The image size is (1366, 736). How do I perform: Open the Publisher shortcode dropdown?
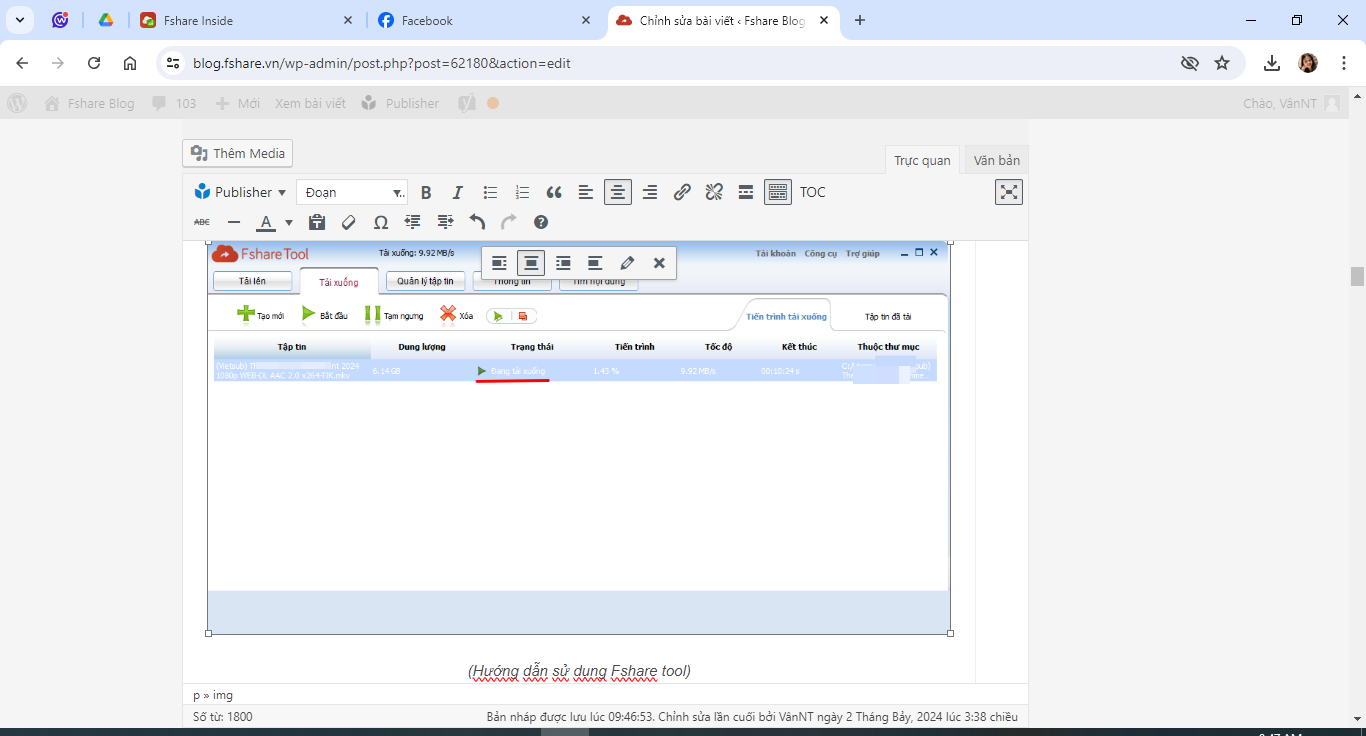tap(241, 192)
